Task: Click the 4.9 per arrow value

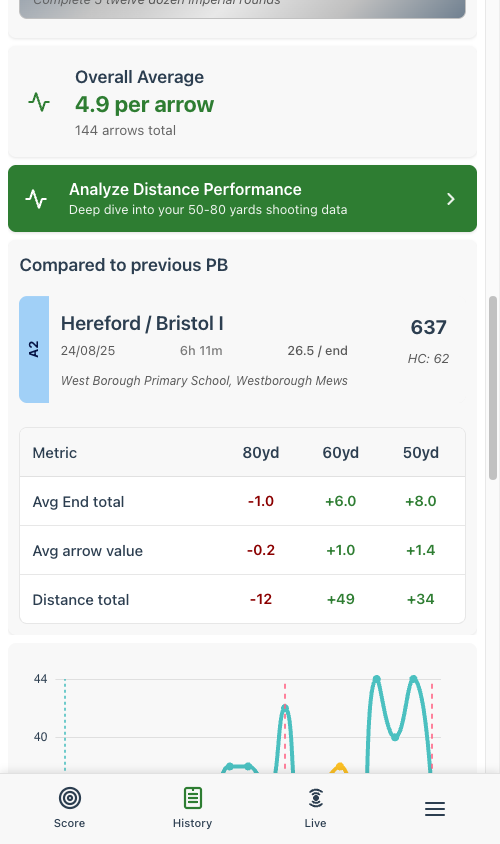Action: 144,104
